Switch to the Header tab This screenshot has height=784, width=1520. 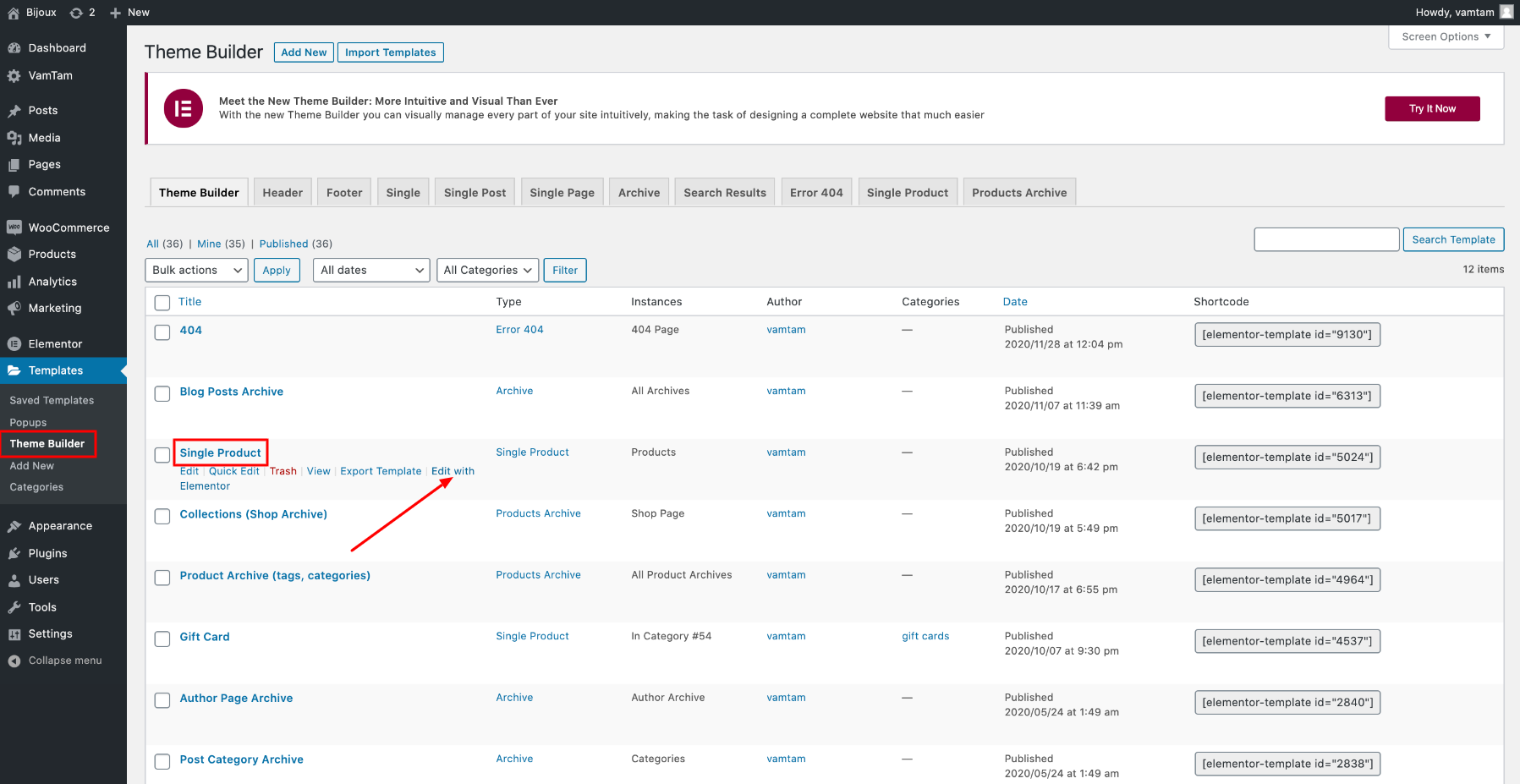coord(283,193)
